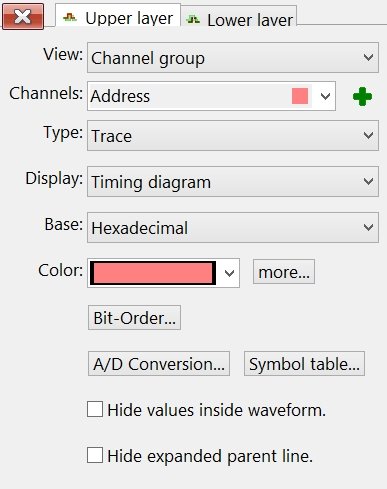Click the green plus add-channel icon
Image resolution: width=387 pixels, height=489 pixels.
tap(362, 97)
